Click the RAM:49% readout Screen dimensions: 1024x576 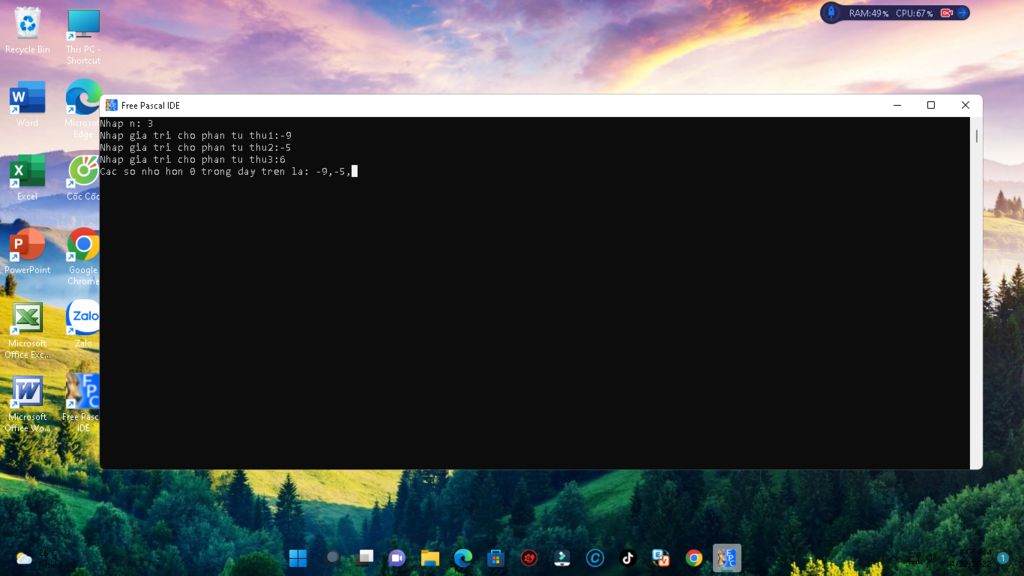click(869, 13)
